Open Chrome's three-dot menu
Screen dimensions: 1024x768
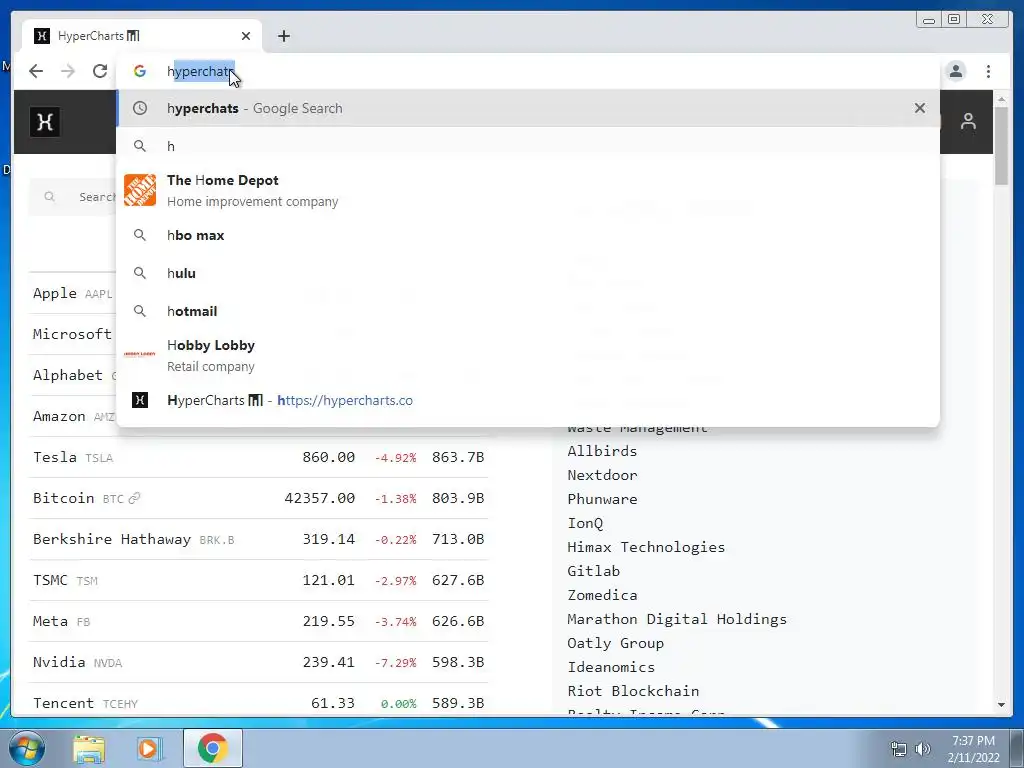click(988, 71)
